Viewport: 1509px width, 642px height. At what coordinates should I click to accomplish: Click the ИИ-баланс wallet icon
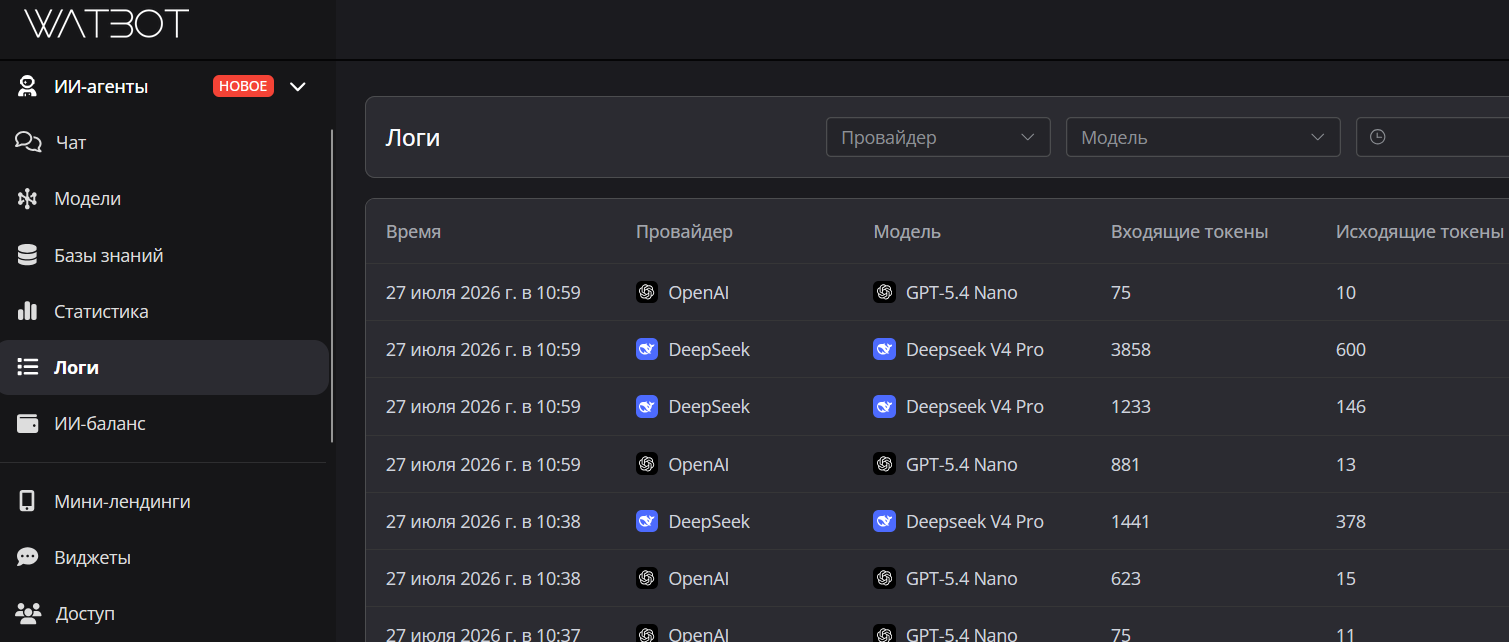(x=28, y=424)
